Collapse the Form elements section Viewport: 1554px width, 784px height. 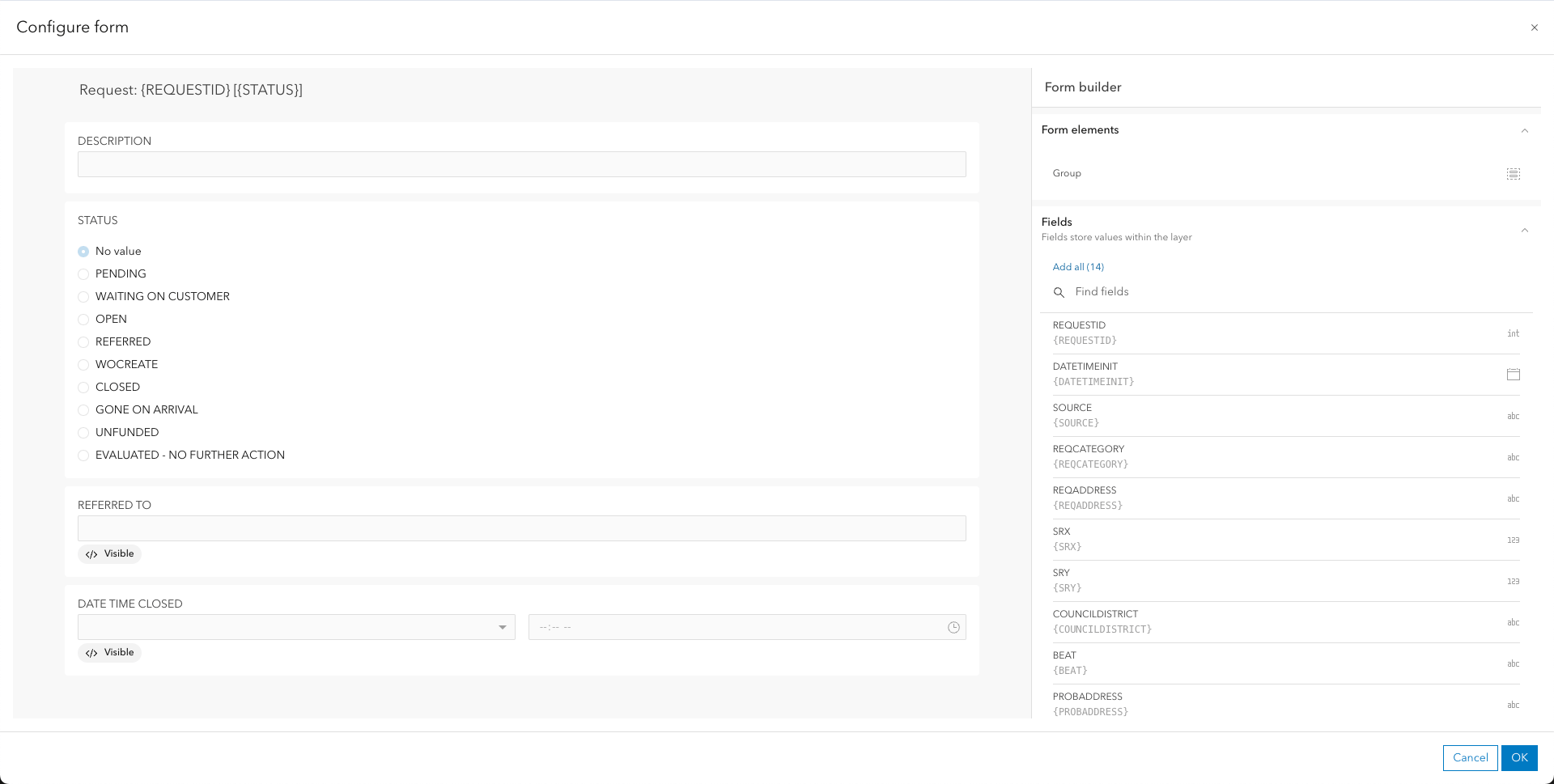coord(1525,130)
